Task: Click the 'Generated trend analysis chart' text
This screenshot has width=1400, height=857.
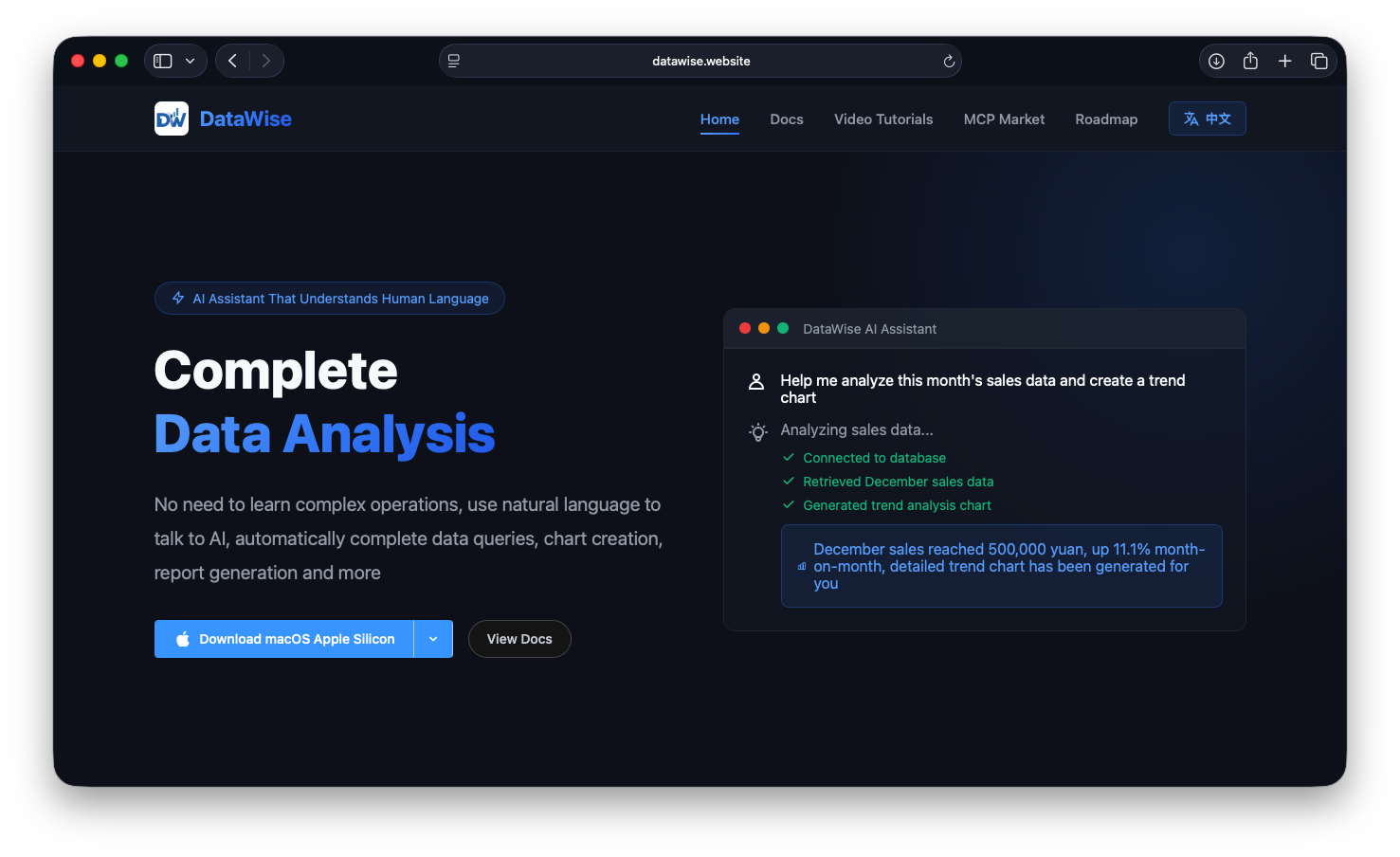Action: coord(897,505)
